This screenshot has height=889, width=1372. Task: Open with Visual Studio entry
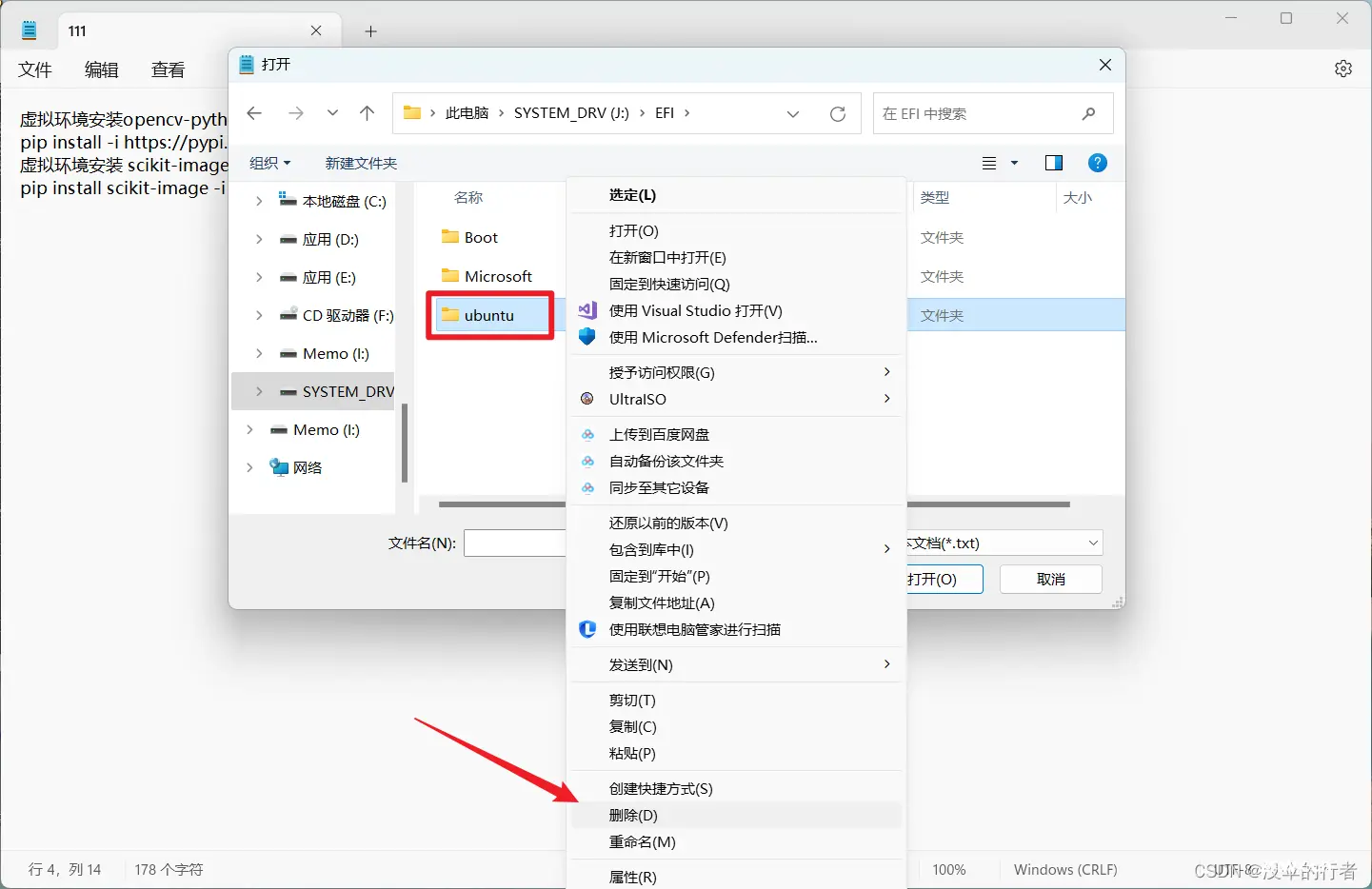(x=737, y=311)
